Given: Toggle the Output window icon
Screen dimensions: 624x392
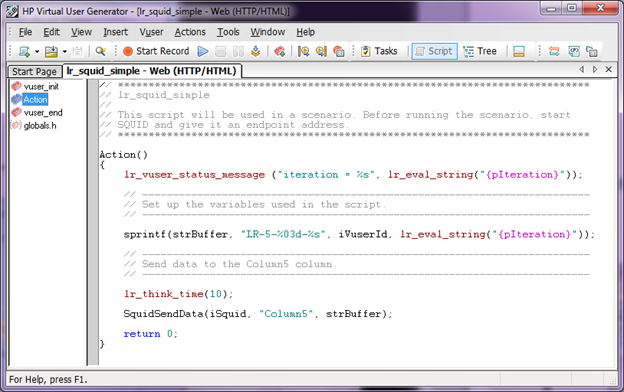Looking at the screenshot, I should pos(519,51).
